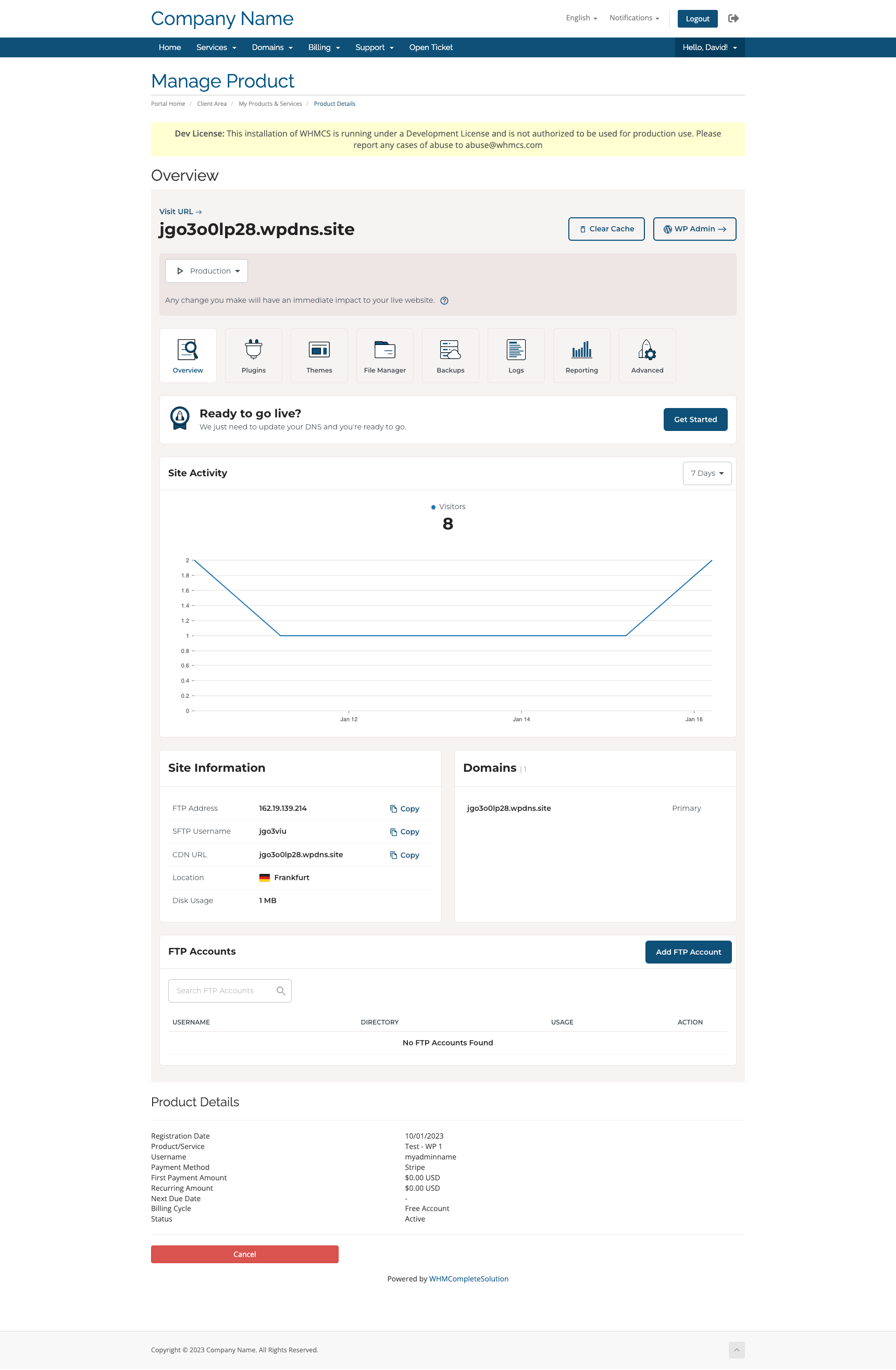
Task: Follow the Visit URL link
Action: pos(180,212)
